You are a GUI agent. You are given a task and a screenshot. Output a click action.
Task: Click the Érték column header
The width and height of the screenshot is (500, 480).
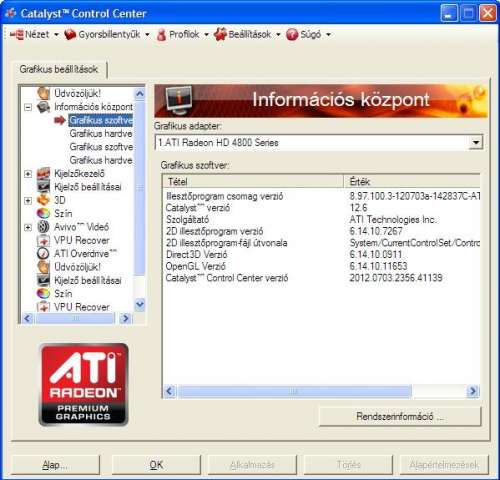pyautogui.click(x=412, y=182)
